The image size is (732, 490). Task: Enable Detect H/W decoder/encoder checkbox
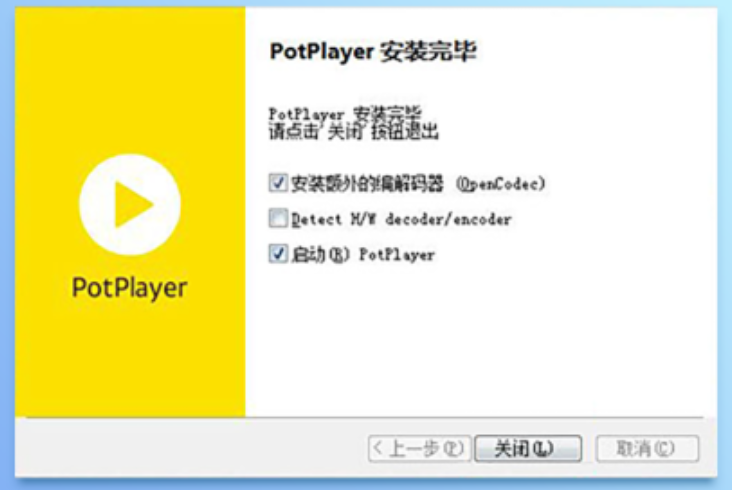click(278, 218)
